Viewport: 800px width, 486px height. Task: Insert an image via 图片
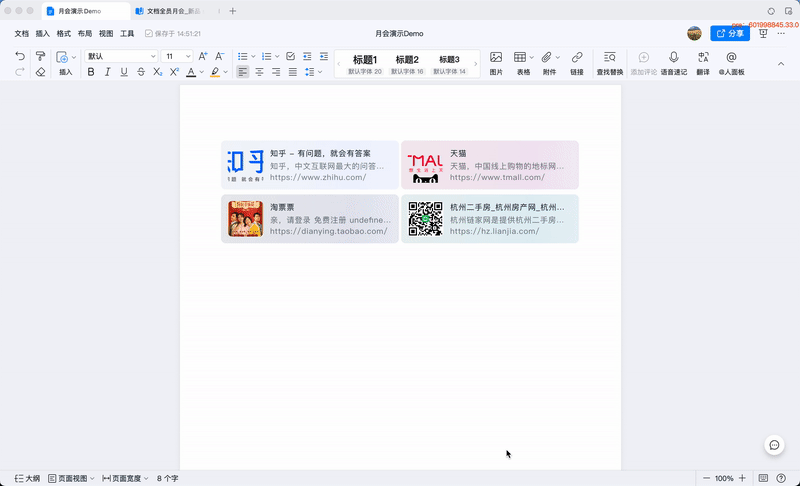(x=496, y=63)
